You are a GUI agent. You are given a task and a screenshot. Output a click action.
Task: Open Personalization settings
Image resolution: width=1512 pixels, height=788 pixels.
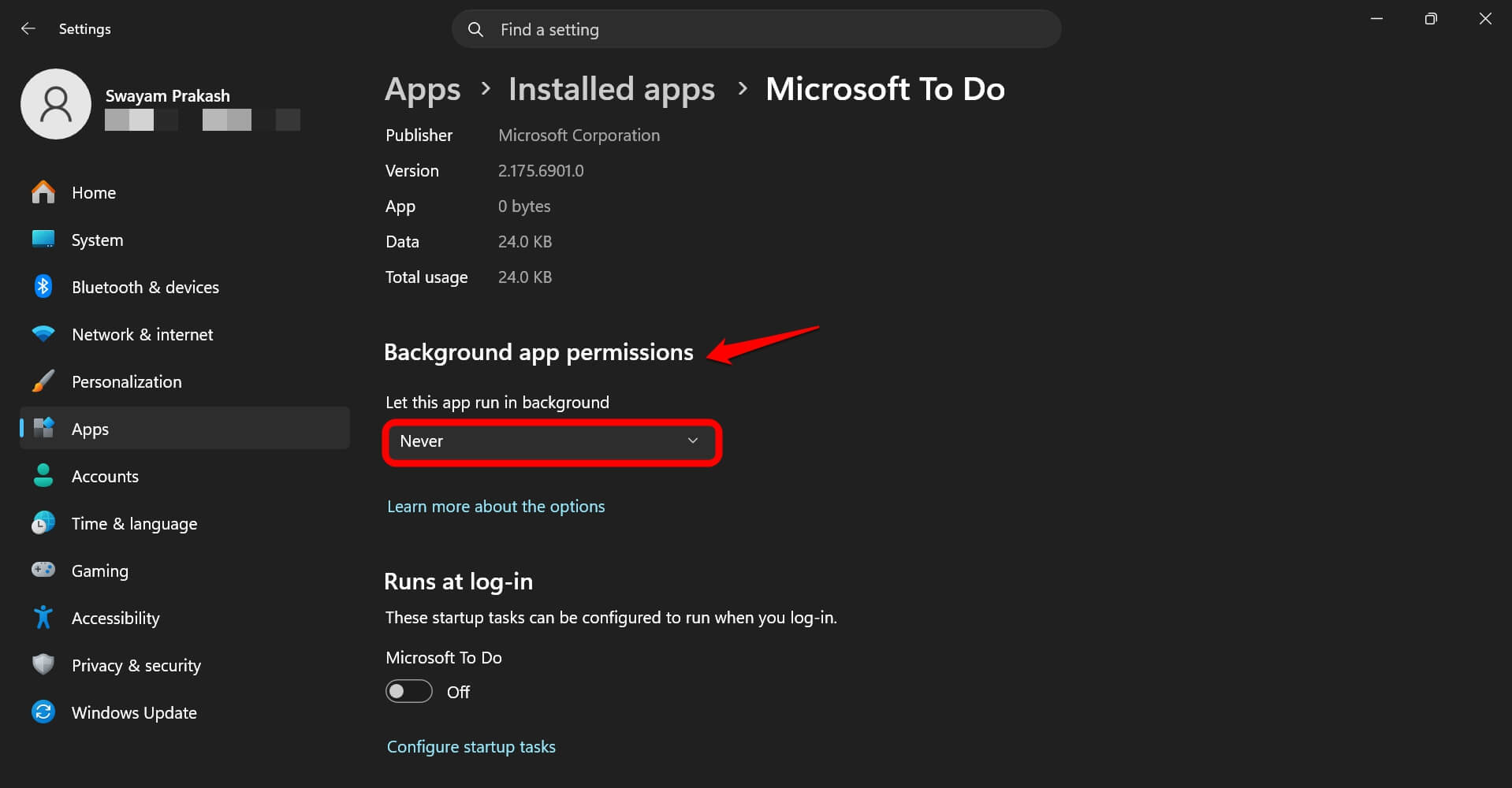click(126, 381)
